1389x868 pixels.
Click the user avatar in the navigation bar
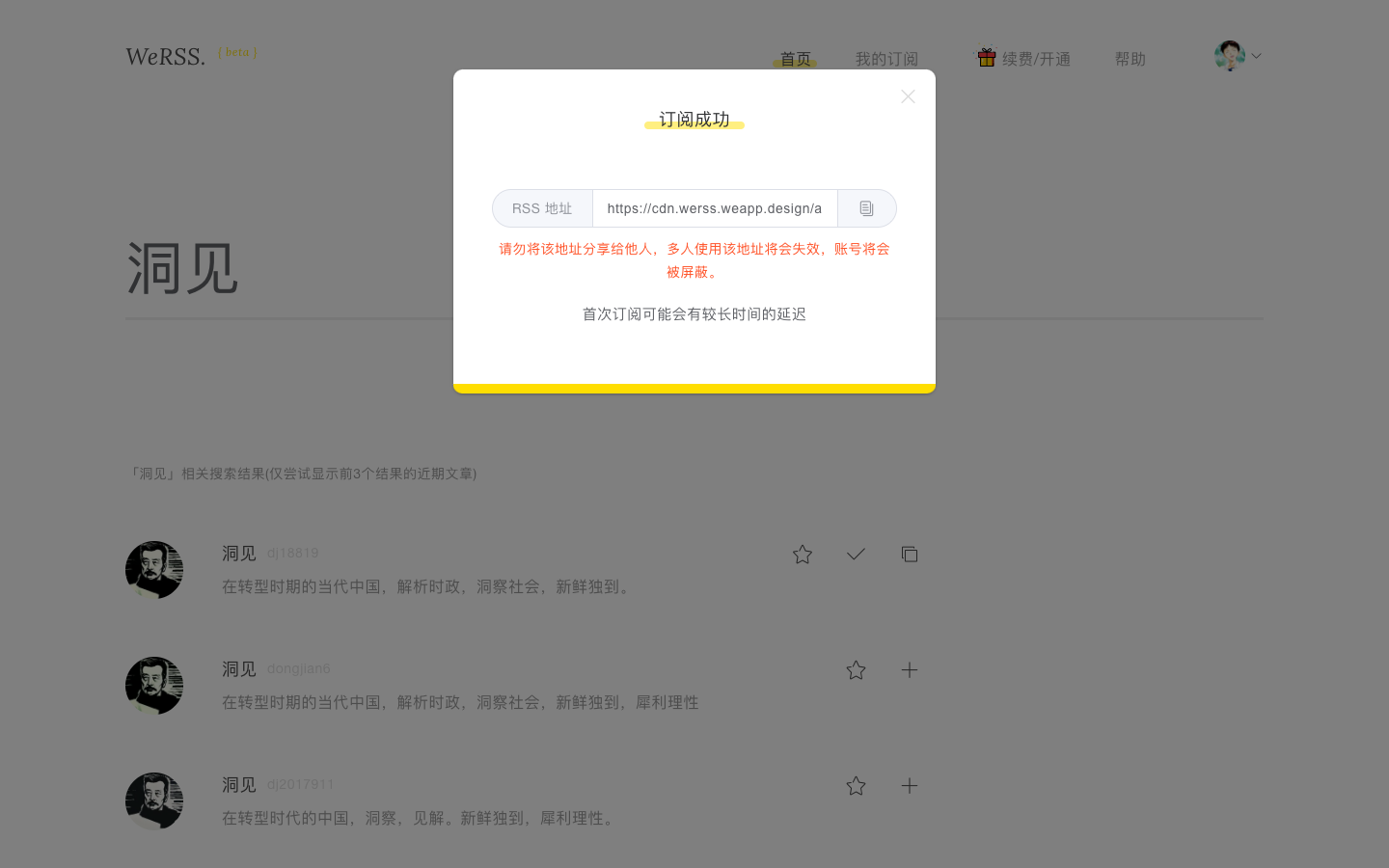point(1229,56)
